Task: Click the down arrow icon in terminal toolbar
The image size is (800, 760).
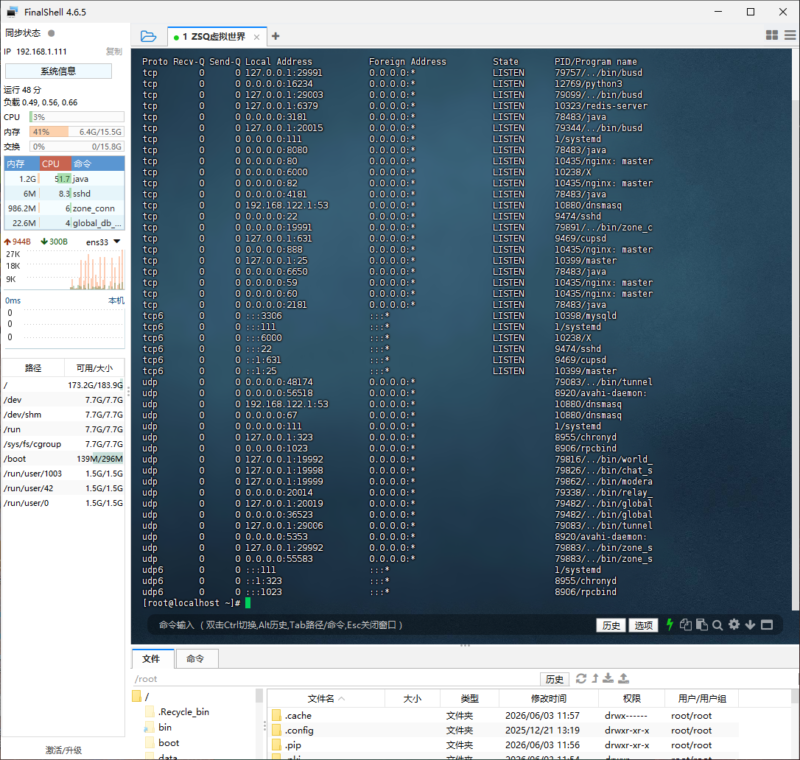Action: [750, 625]
